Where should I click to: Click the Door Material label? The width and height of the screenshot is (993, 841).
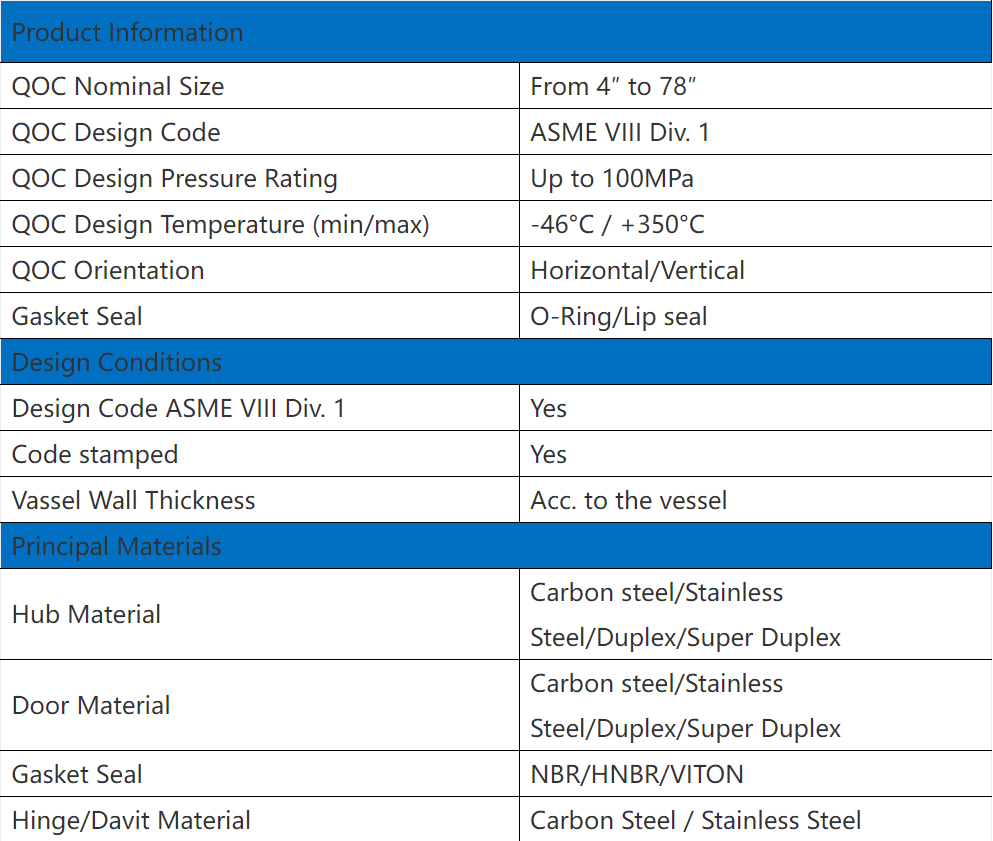pos(91,705)
